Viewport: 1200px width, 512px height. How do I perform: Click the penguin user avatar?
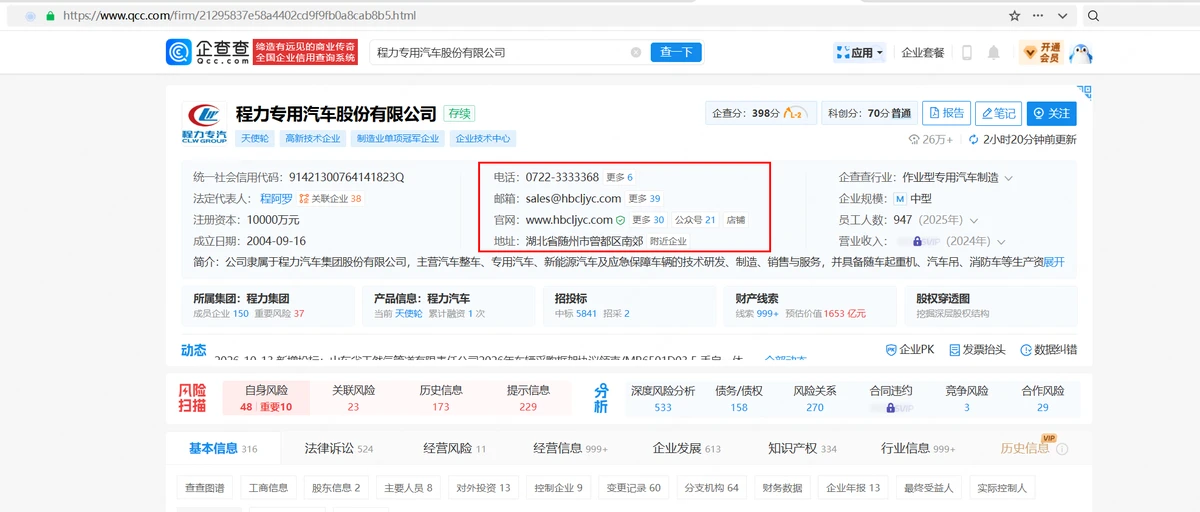coord(1081,52)
